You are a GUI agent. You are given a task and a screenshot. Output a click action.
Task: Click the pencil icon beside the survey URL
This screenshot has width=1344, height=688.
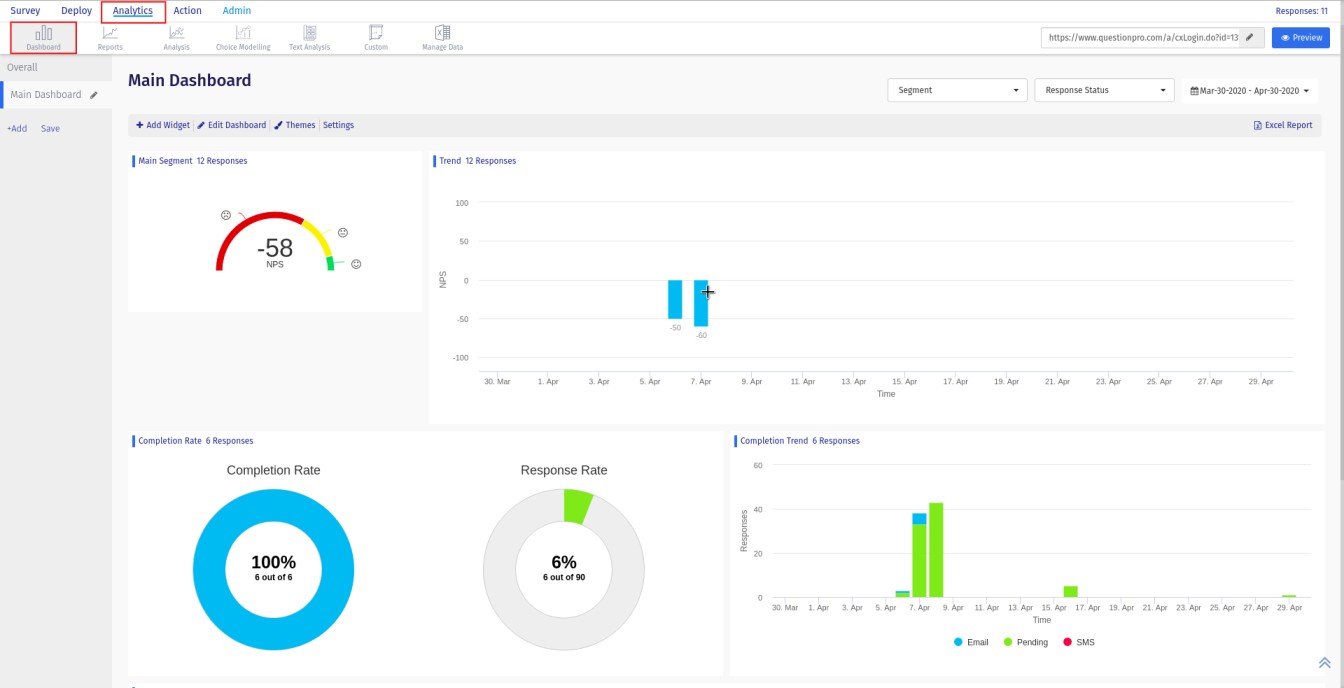coord(1249,37)
